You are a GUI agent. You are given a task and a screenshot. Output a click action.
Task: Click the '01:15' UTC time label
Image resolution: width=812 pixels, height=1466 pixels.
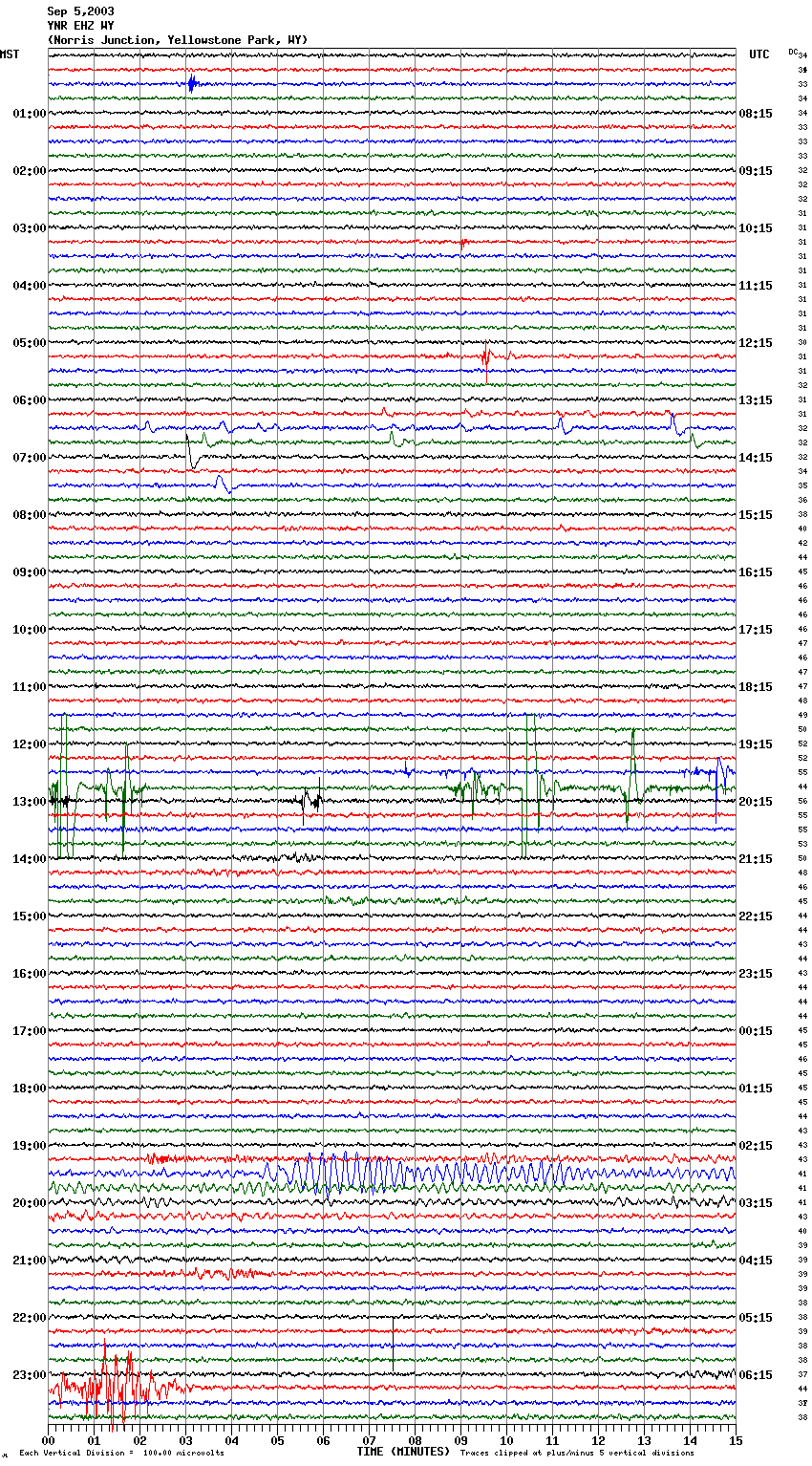click(x=756, y=1089)
